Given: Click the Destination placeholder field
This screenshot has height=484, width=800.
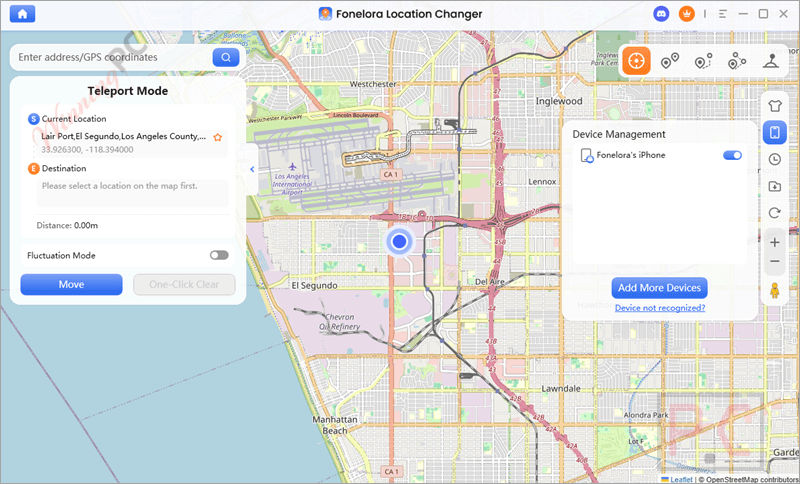Looking at the screenshot, I should click(132, 192).
